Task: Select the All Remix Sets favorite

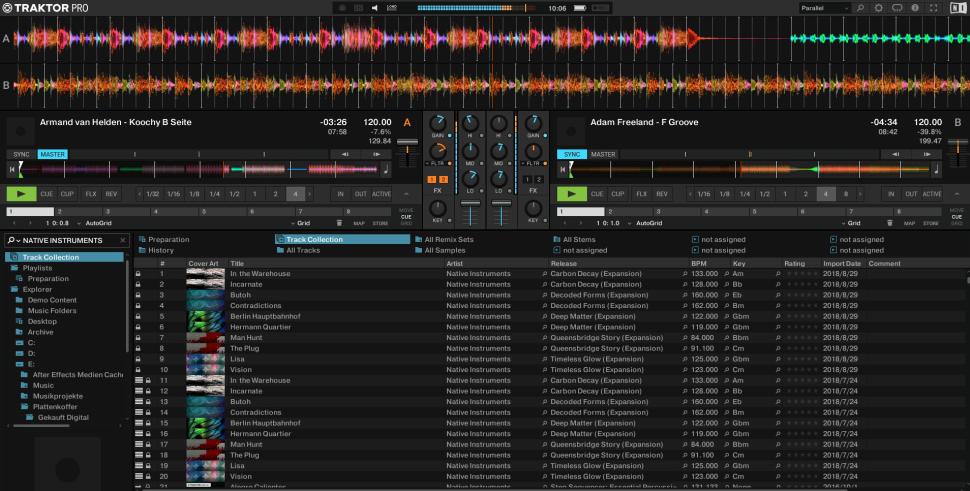Action: click(448, 240)
